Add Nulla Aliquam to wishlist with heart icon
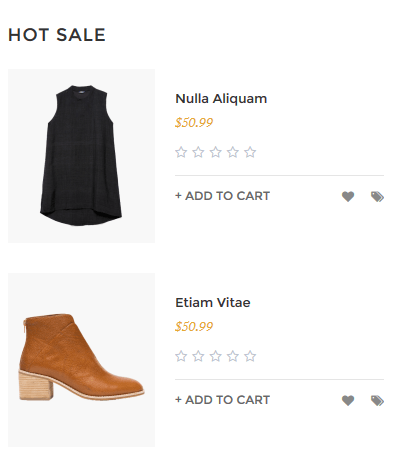The image size is (409, 453). pyautogui.click(x=348, y=196)
